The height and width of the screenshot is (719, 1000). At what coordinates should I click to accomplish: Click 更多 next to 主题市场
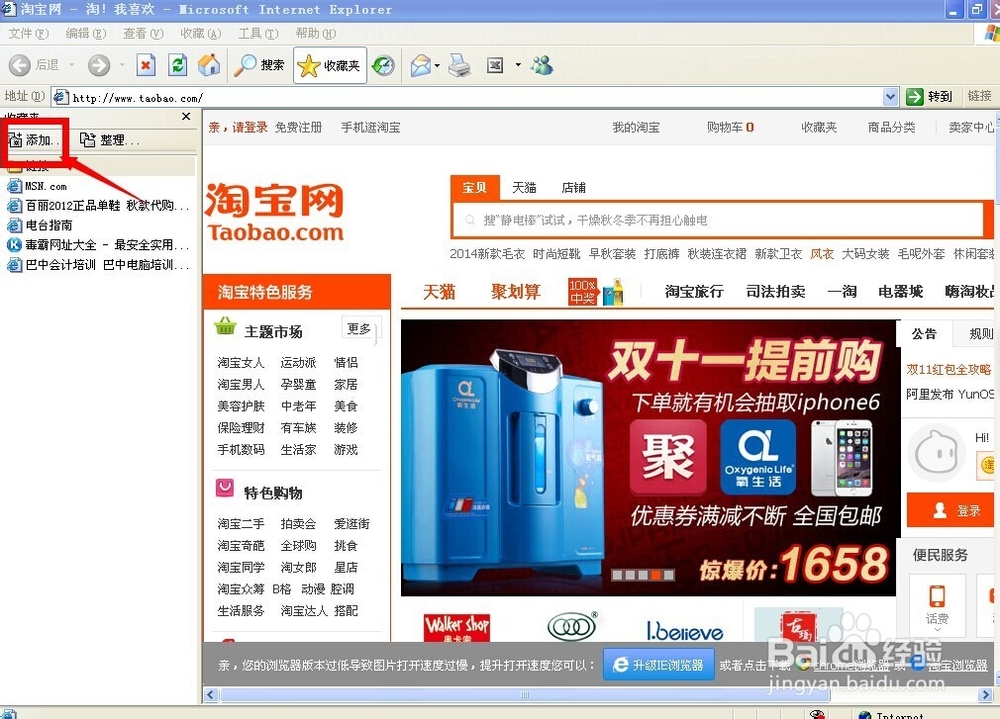coord(359,329)
